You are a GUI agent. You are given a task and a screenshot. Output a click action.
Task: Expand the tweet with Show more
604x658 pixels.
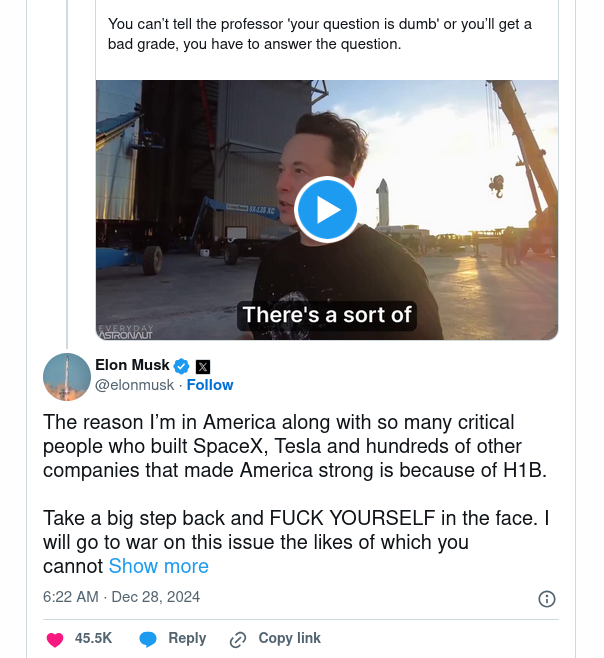click(158, 566)
